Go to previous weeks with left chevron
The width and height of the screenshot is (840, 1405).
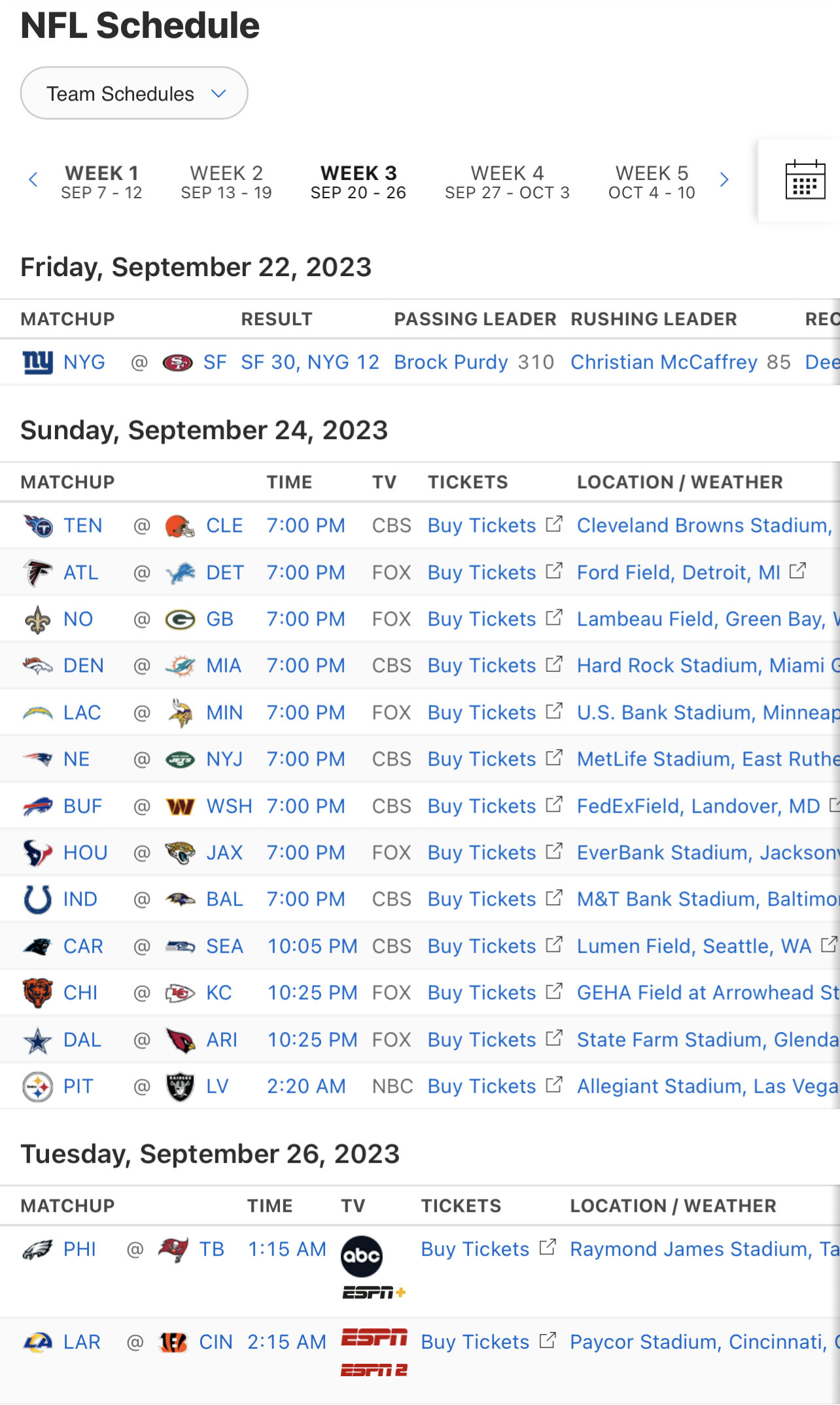(33, 180)
